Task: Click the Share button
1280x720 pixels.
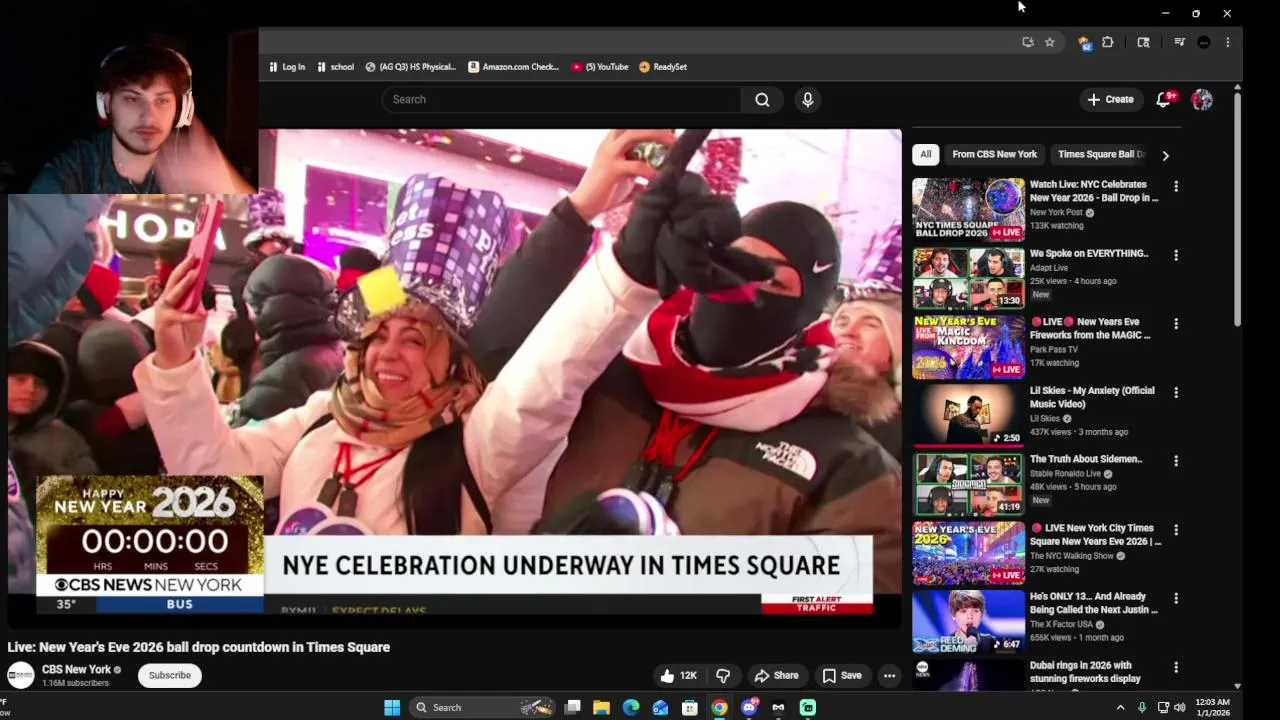Action: 776,676
